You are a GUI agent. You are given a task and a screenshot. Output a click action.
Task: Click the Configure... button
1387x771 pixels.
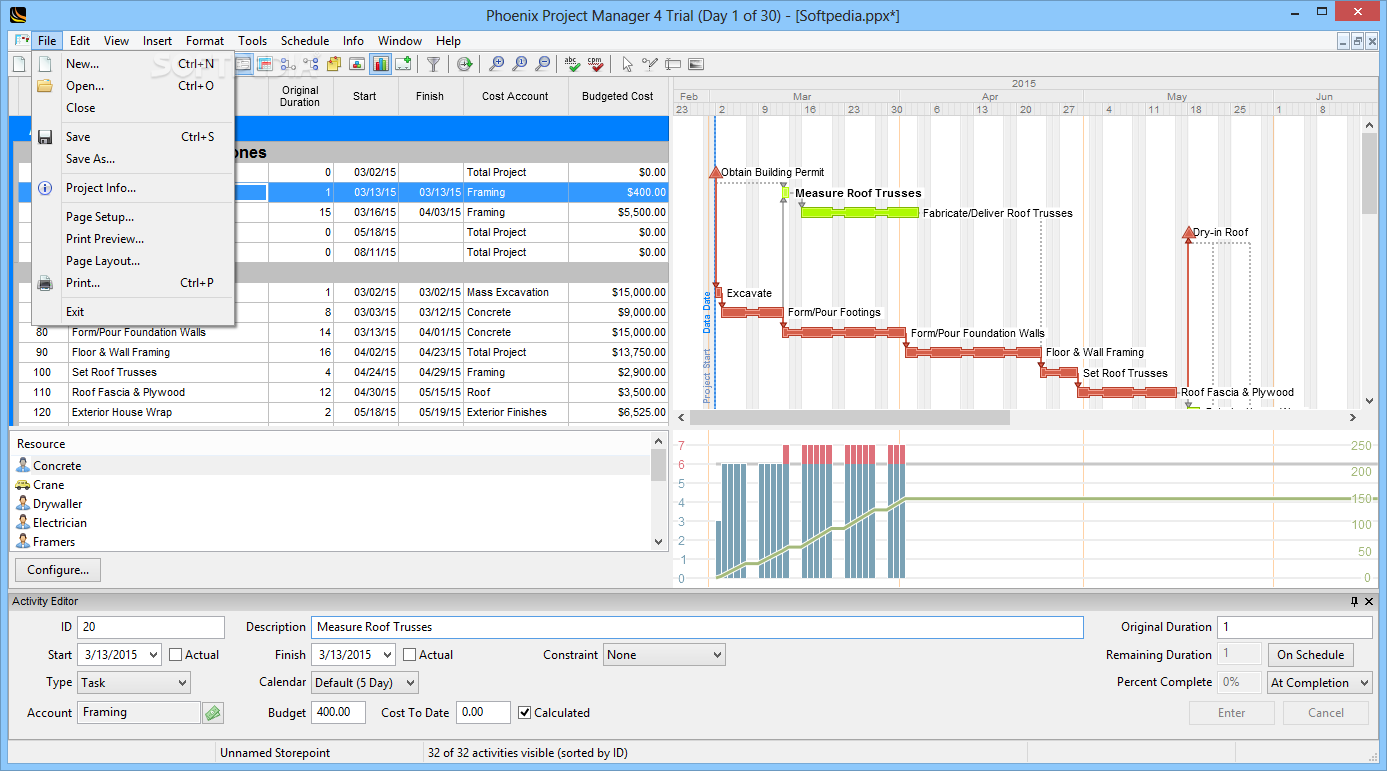tap(58, 570)
